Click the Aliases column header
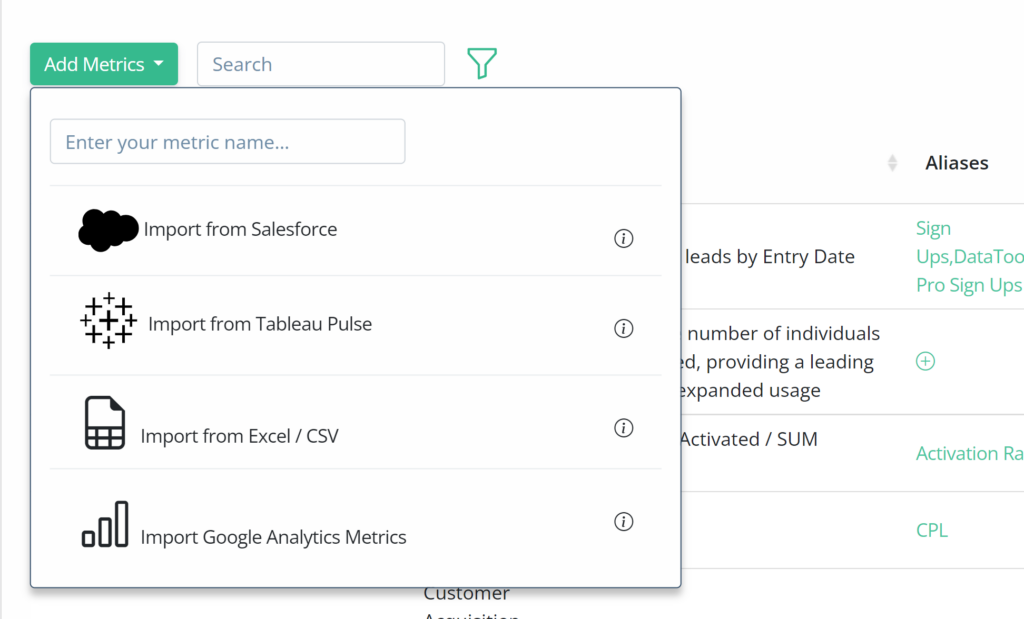Image resolution: width=1024 pixels, height=619 pixels. coord(957,163)
